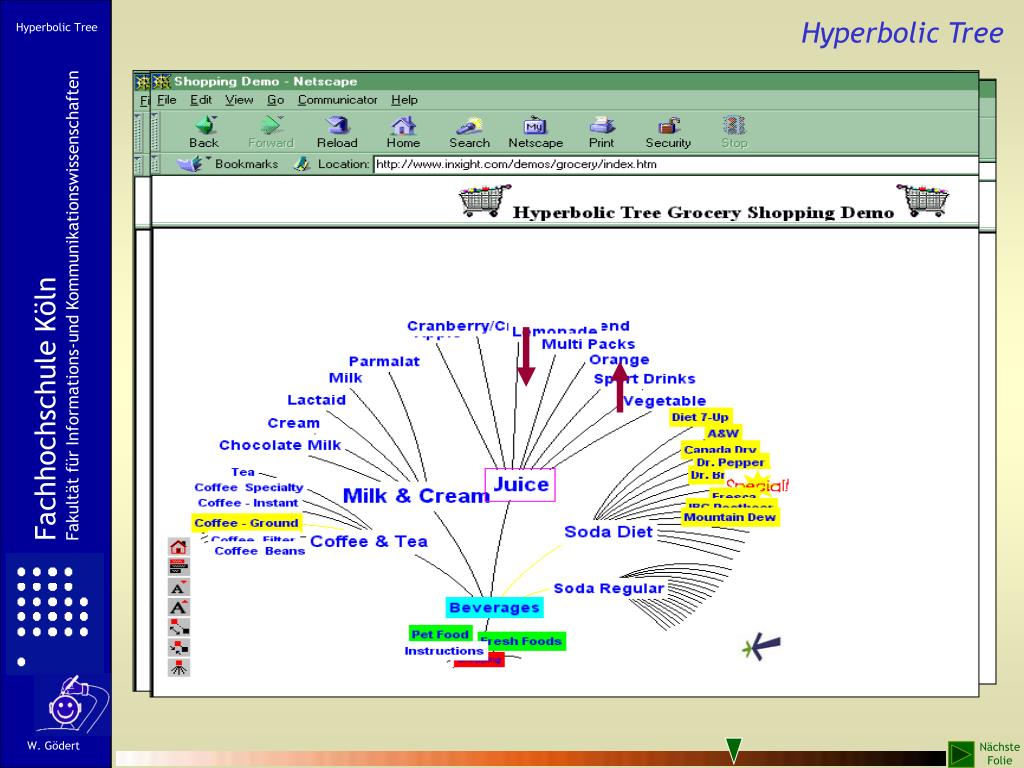Reload the page with the Reload icon
This screenshot has width=1024, height=768.
point(338,125)
